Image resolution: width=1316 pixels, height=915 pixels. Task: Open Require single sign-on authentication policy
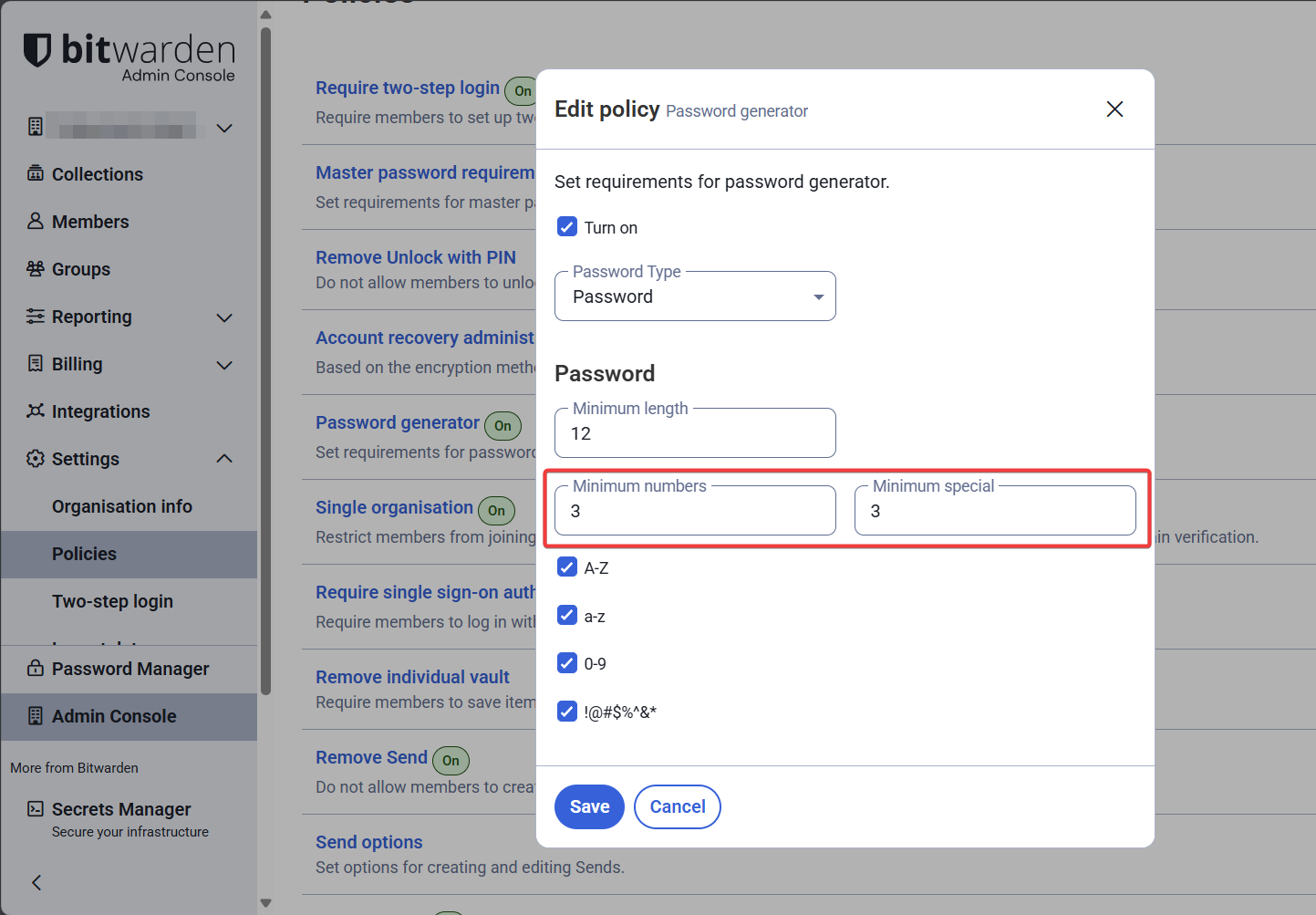[425, 592]
